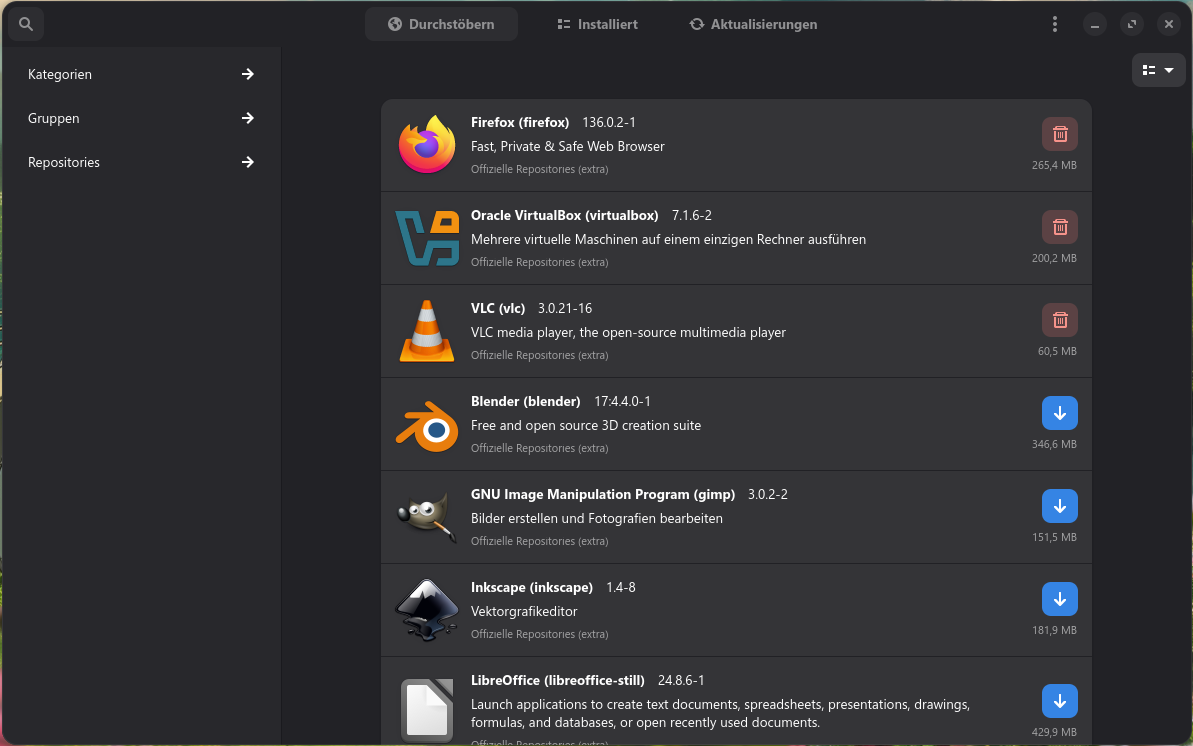Click the Vektorgrafikeditor description
1193x746 pixels.
524,611
